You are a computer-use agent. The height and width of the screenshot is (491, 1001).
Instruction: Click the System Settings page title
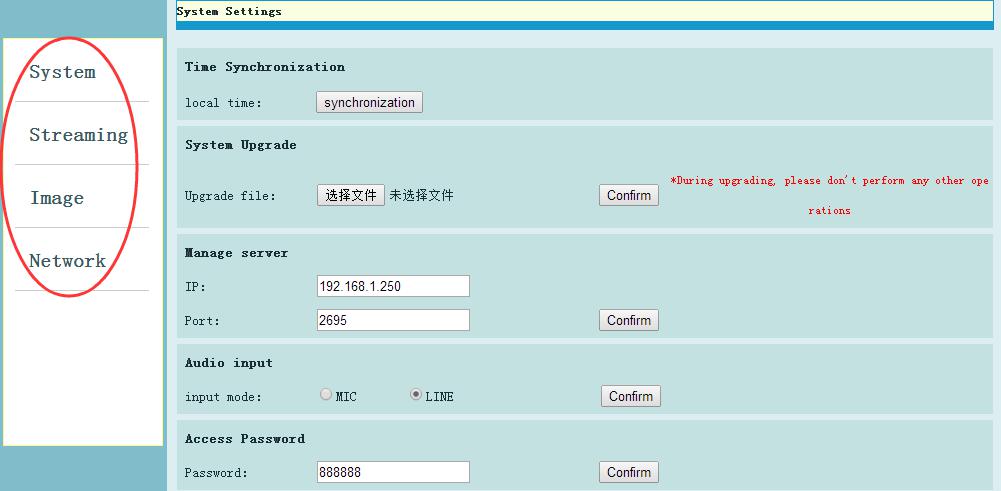coord(229,12)
